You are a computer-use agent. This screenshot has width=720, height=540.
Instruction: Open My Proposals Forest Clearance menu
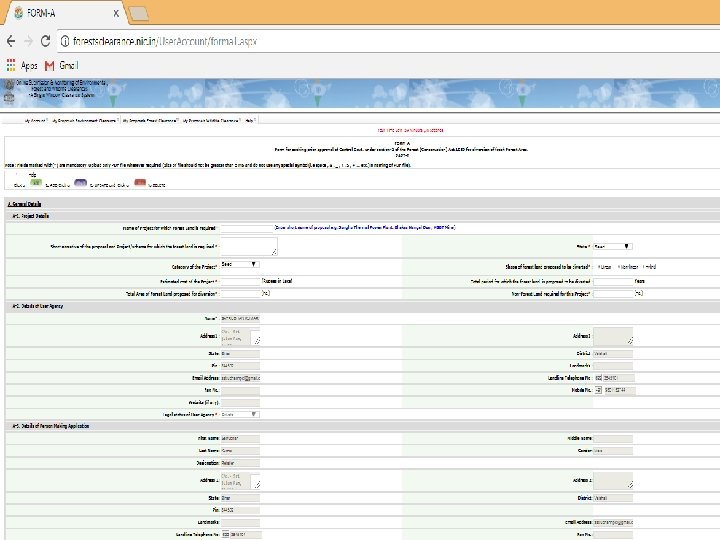pos(150,120)
